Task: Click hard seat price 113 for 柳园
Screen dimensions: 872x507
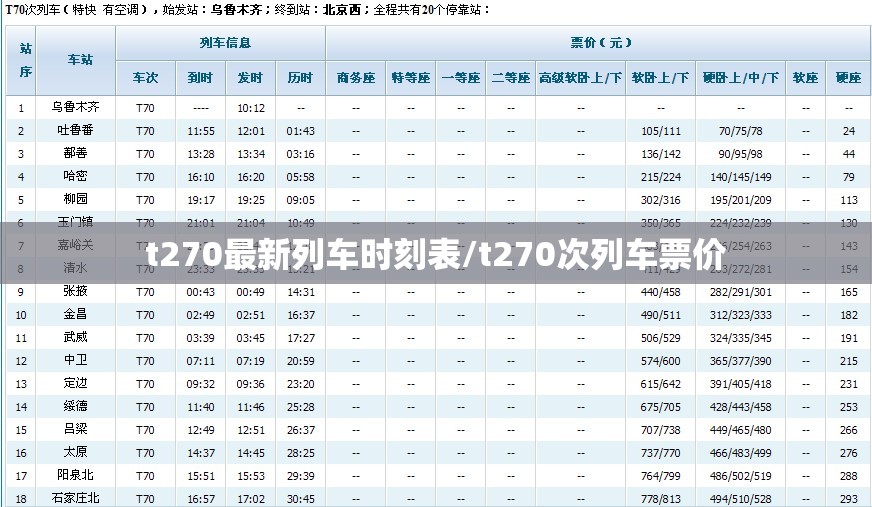Action: [x=849, y=200]
